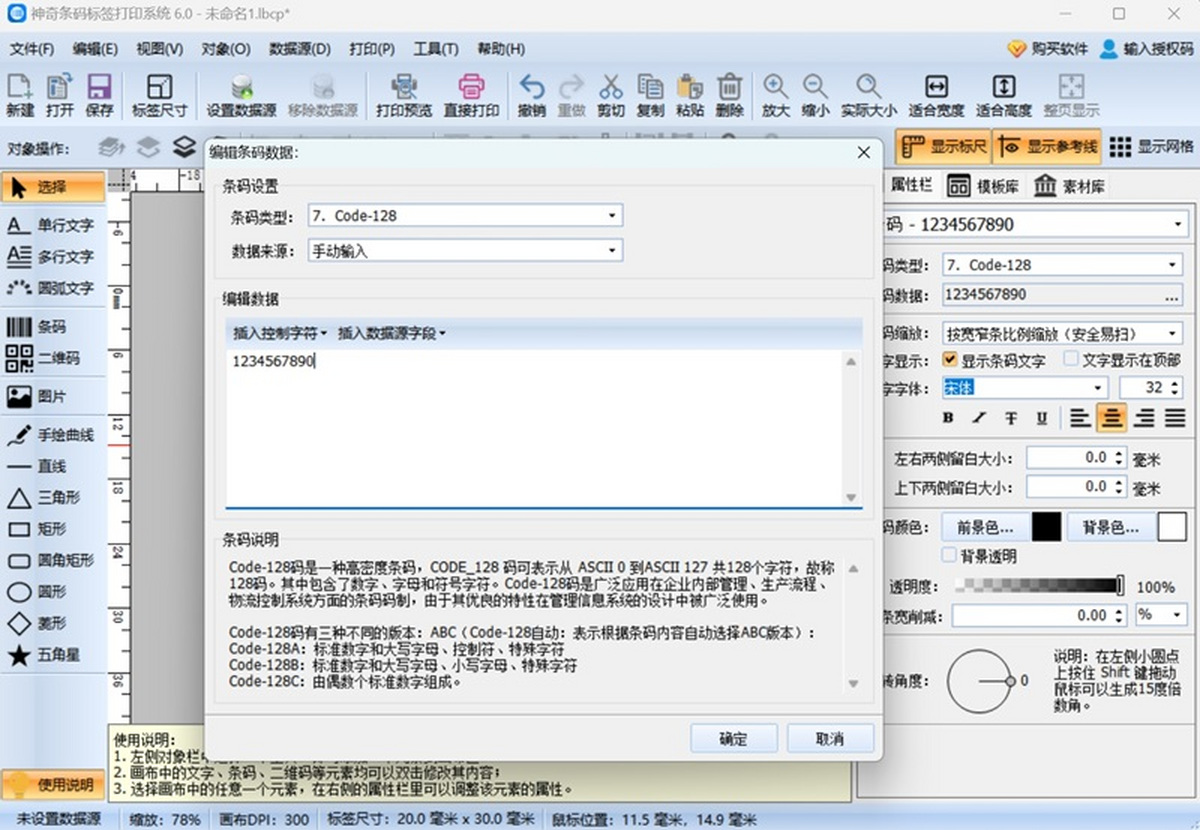Enable the 背景透明 checkbox
This screenshot has height=830, width=1200.
pyautogui.click(x=949, y=555)
